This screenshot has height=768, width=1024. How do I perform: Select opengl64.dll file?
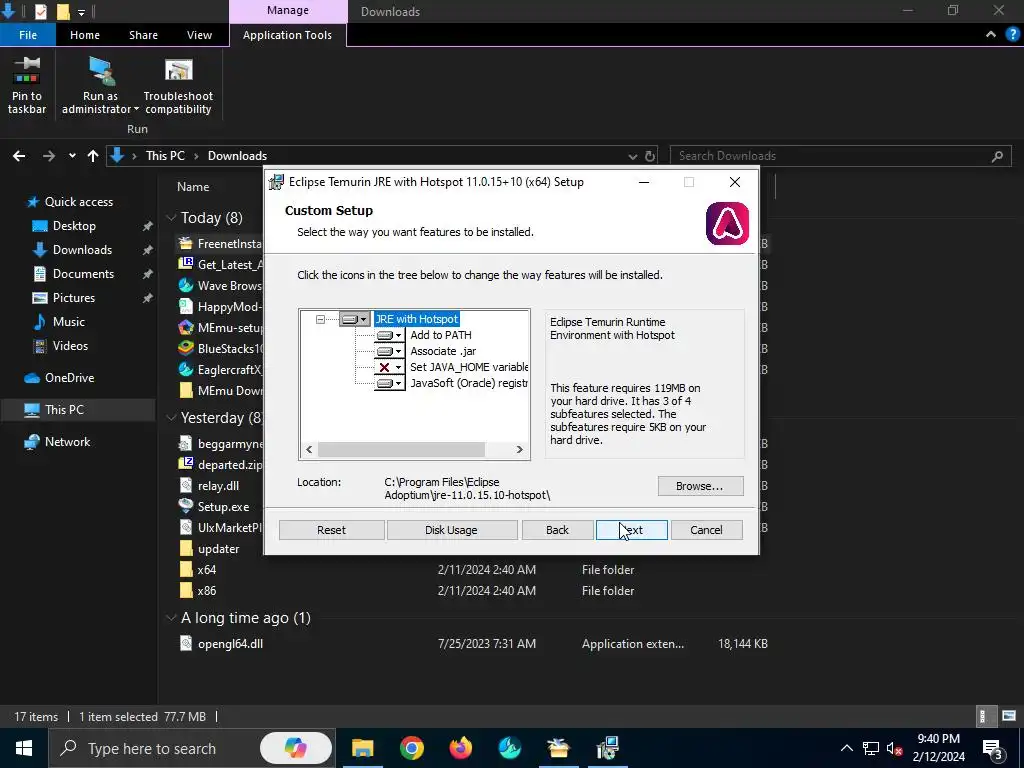click(x=231, y=644)
